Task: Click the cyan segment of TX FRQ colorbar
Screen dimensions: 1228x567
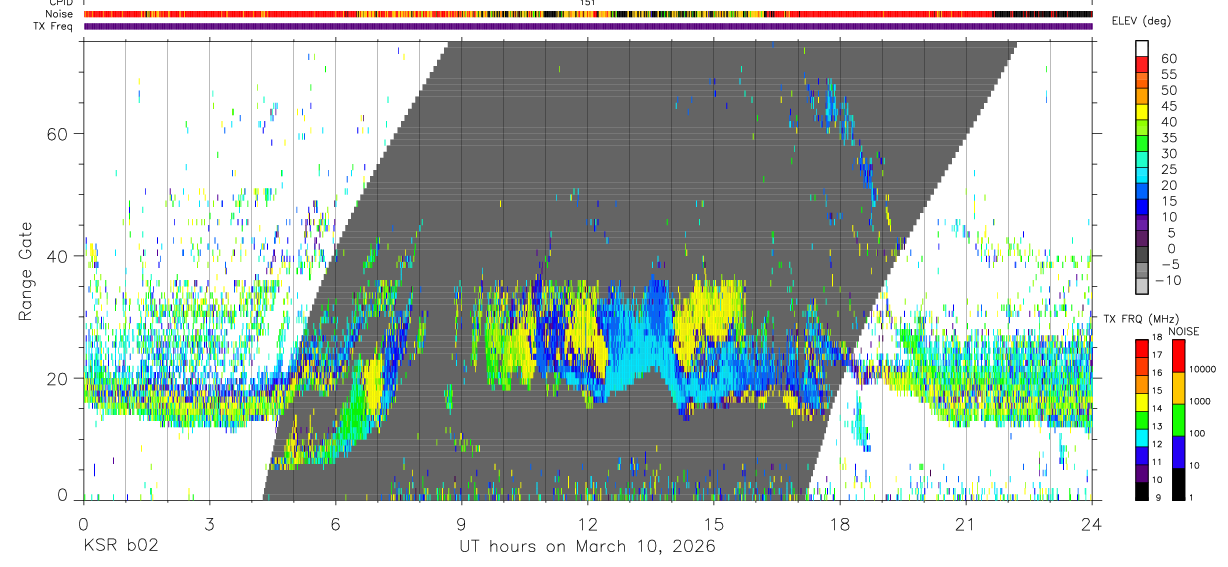Action: [x=1141, y=438]
